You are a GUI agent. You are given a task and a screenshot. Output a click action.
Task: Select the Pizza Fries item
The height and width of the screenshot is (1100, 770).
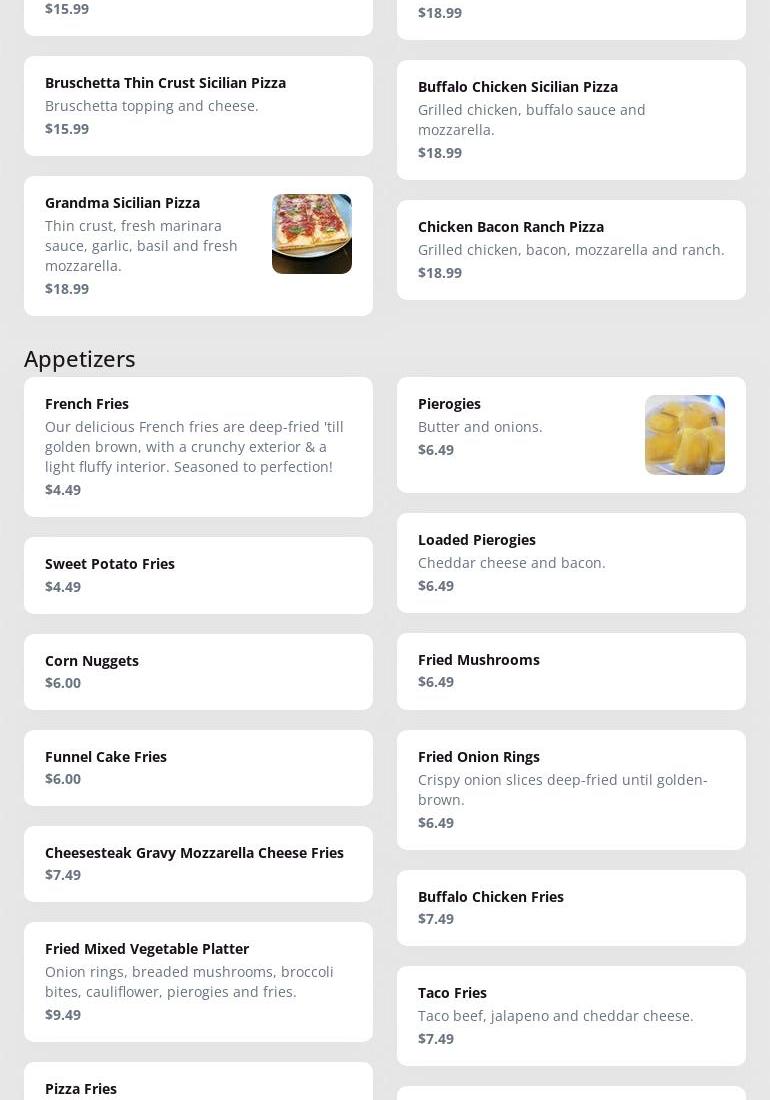pyautogui.click(x=198, y=1081)
